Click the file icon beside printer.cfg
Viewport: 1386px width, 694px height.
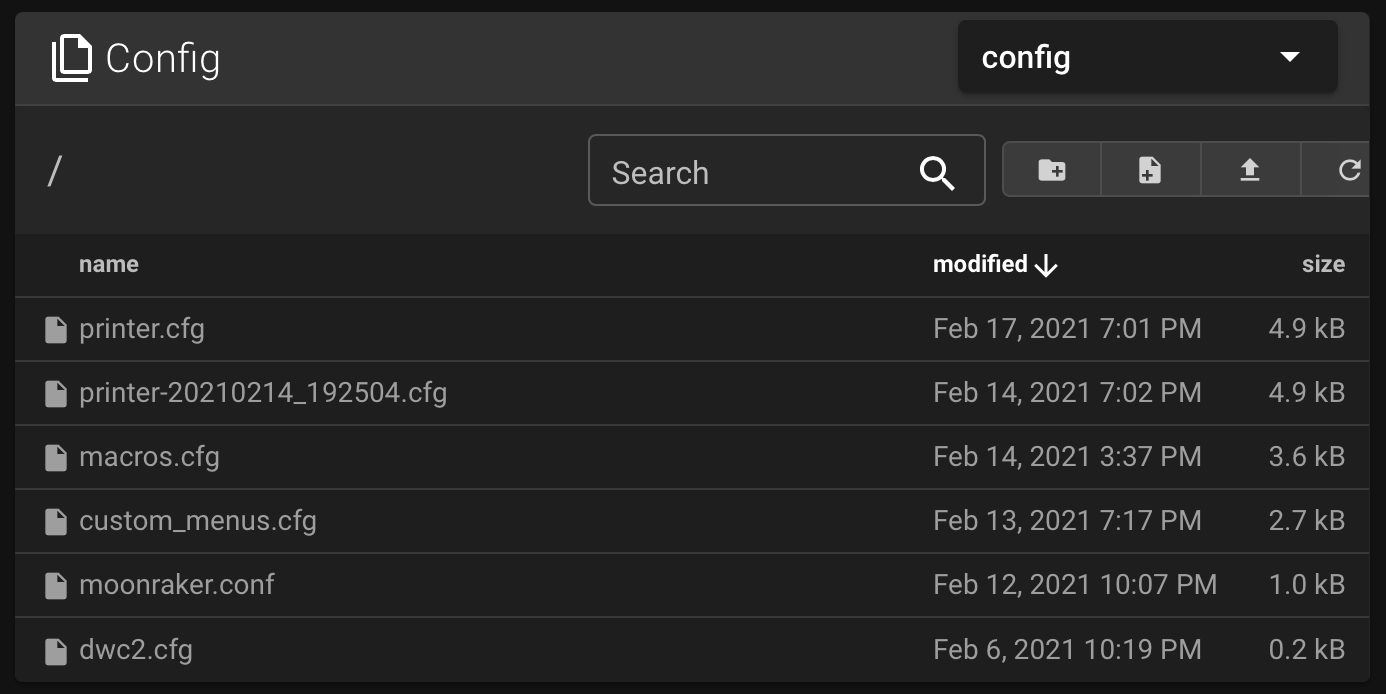tap(56, 328)
